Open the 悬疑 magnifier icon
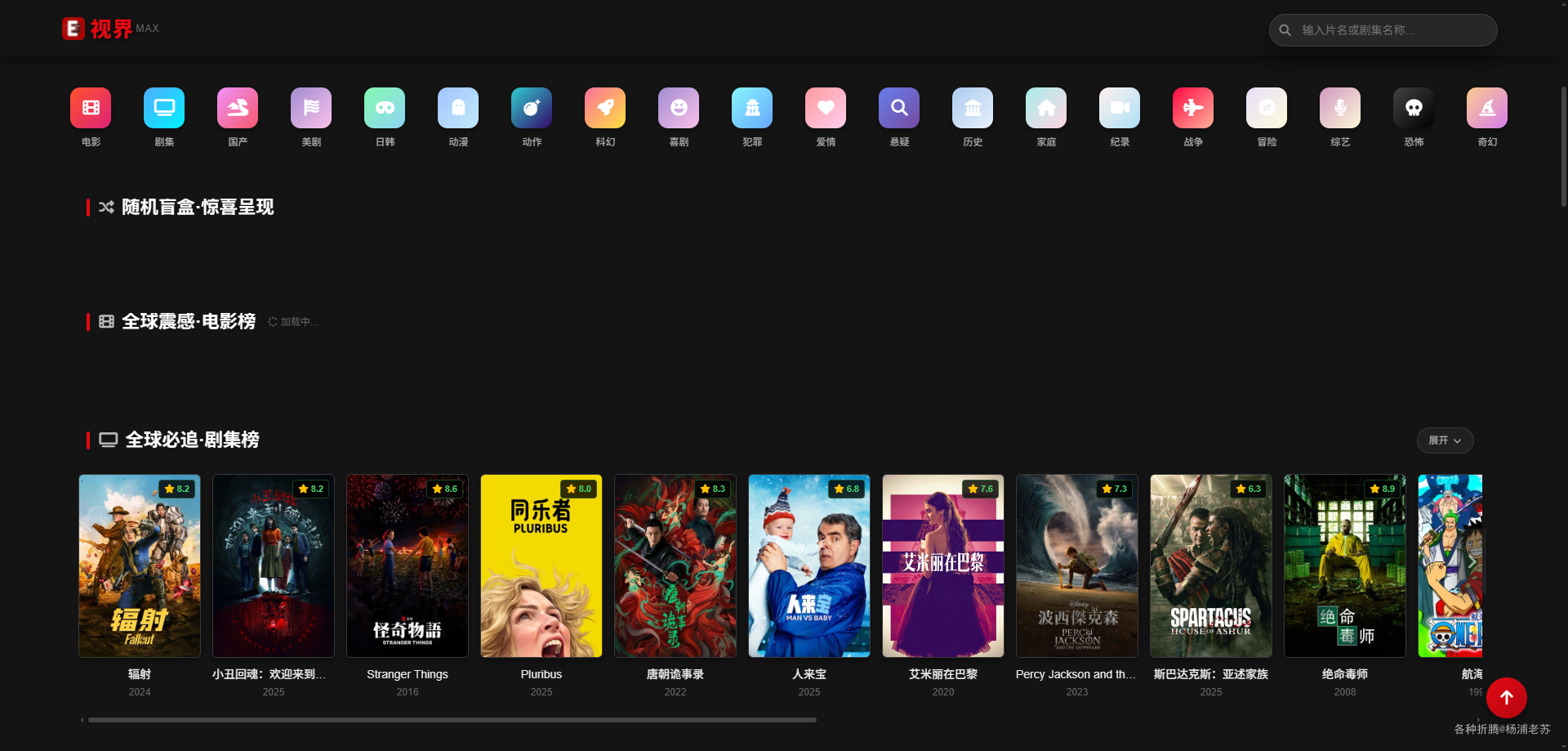1568x751 pixels. coord(899,108)
